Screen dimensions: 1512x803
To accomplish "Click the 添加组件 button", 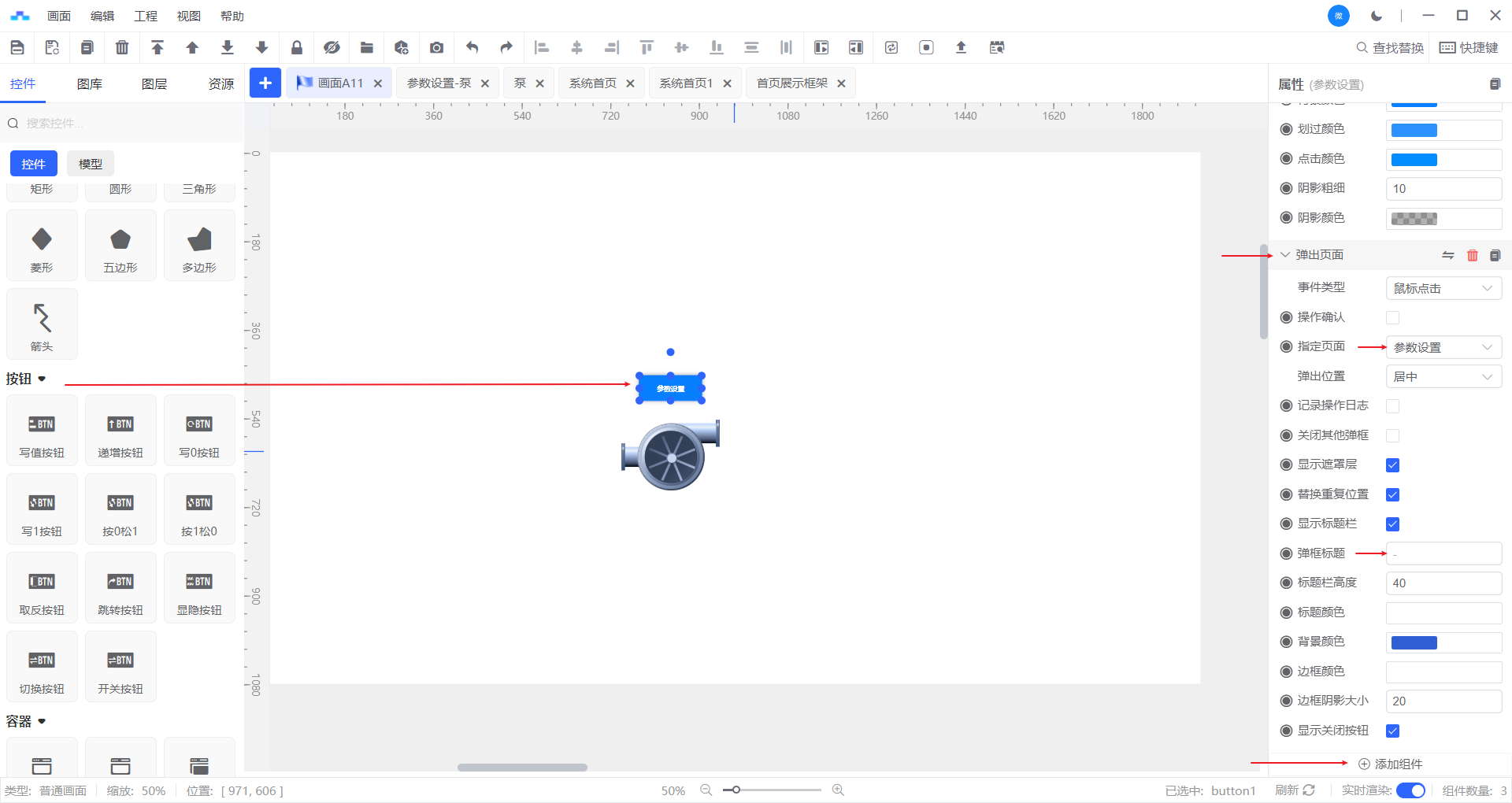I will [1390, 764].
